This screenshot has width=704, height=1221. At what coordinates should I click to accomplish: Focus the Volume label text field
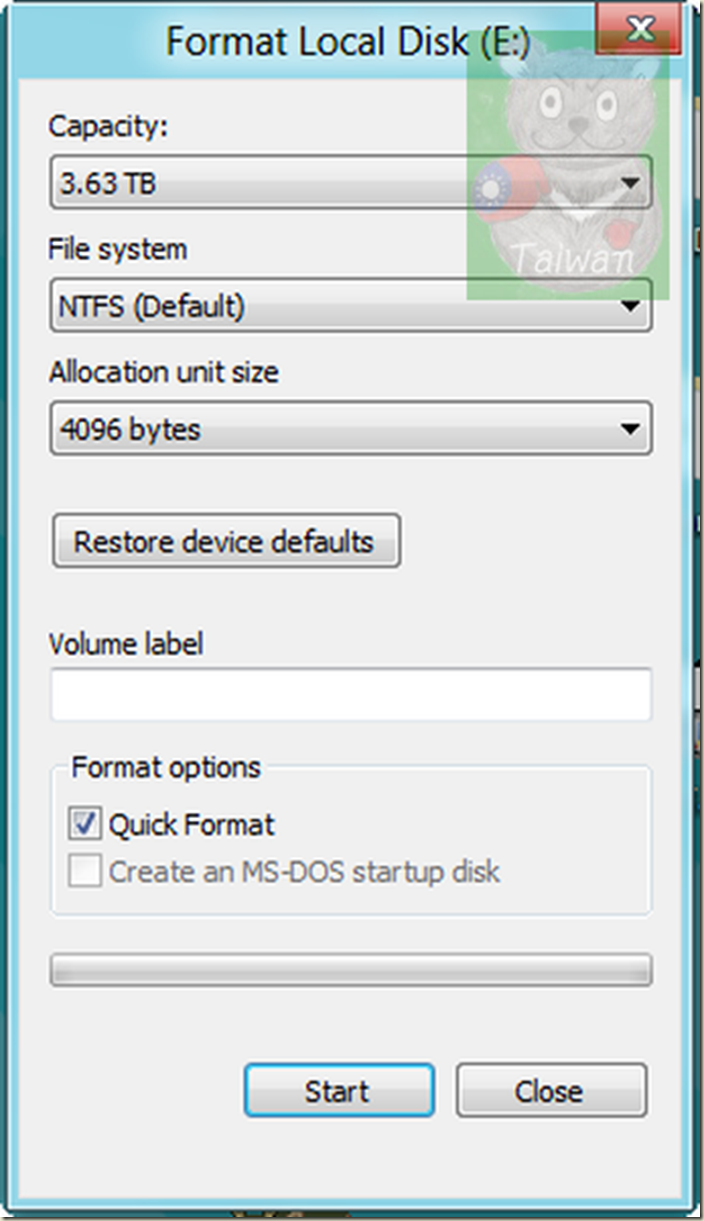(351, 695)
